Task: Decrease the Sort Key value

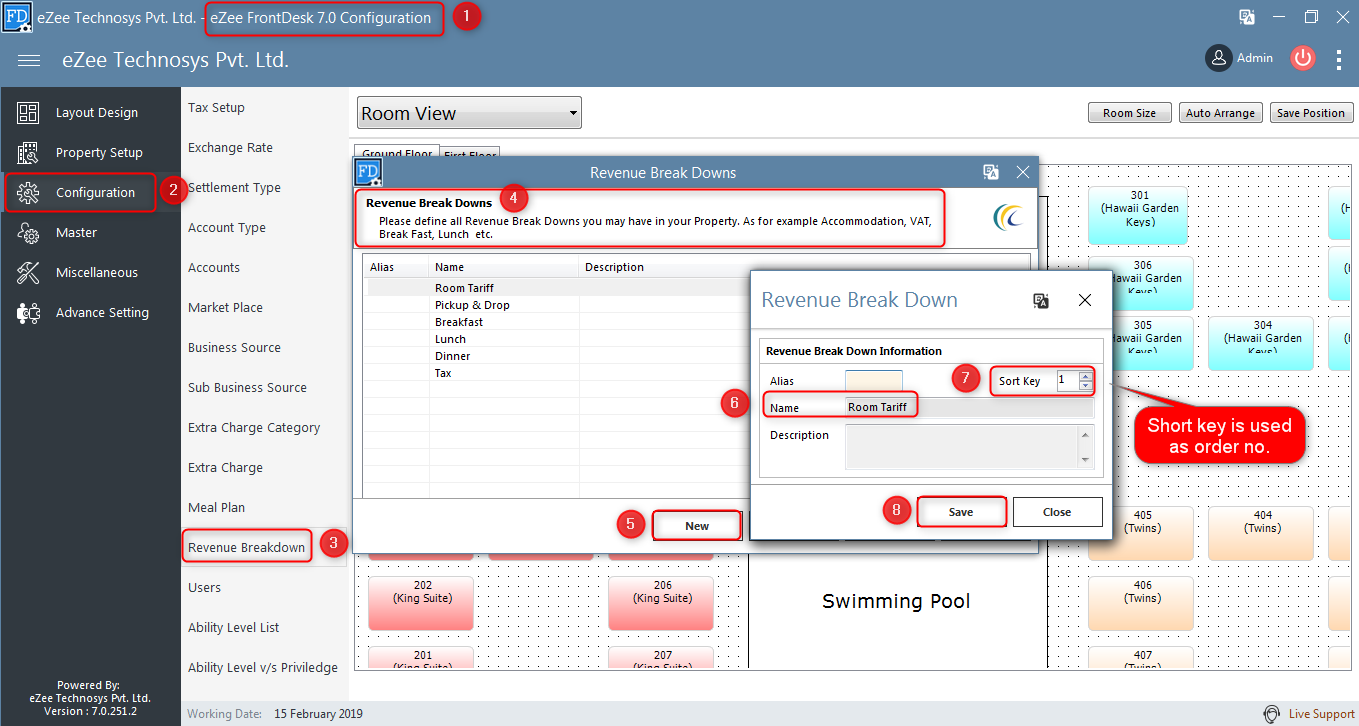Action: click(1086, 386)
